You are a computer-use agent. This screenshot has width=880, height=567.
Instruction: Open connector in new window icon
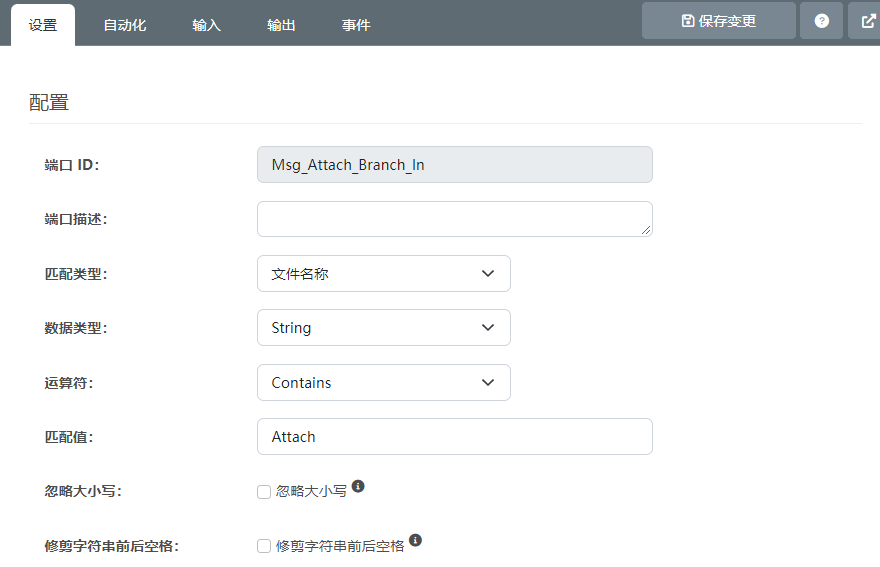[868, 21]
